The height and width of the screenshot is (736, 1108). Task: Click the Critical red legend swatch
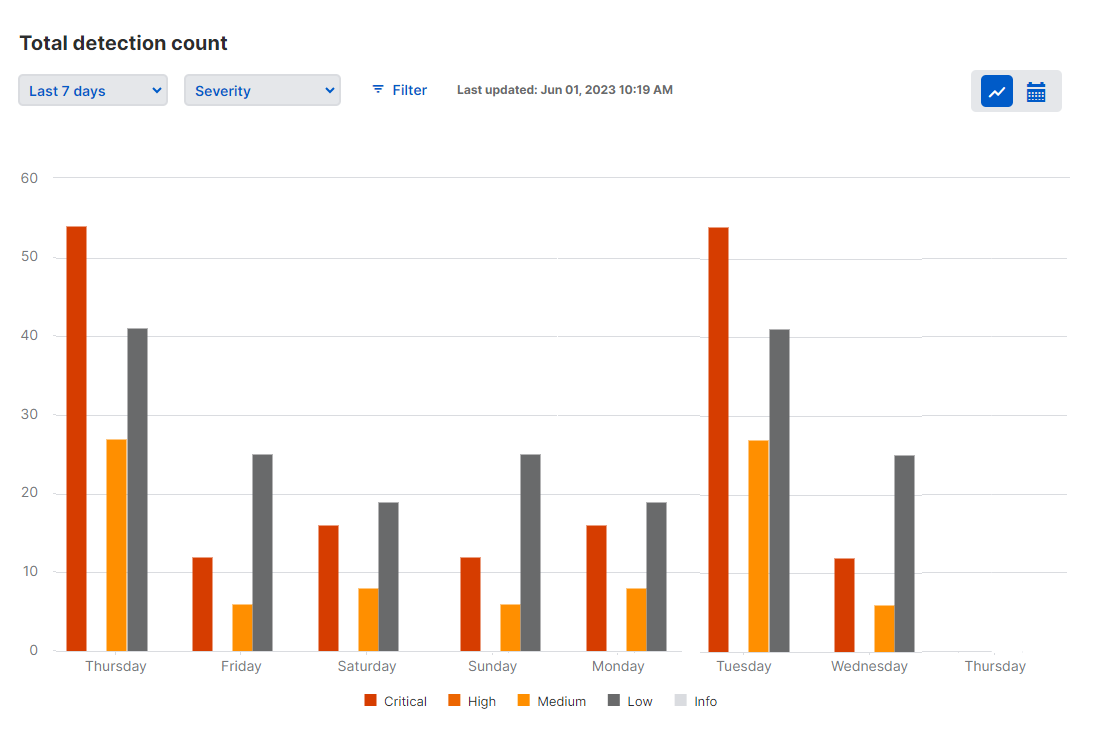pos(370,701)
